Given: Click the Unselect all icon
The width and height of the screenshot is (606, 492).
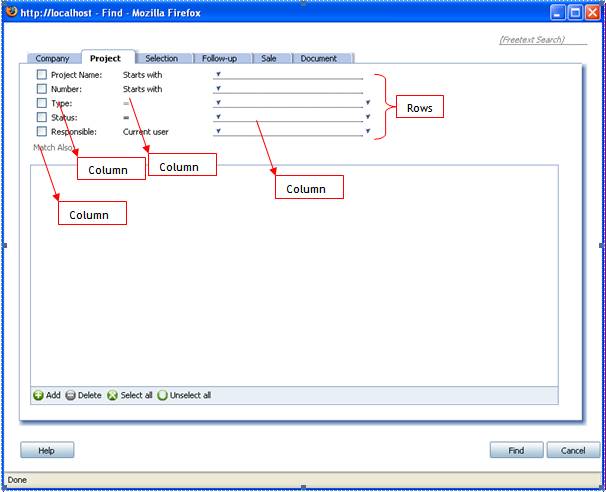Looking at the screenshot, I should [162, 395].
